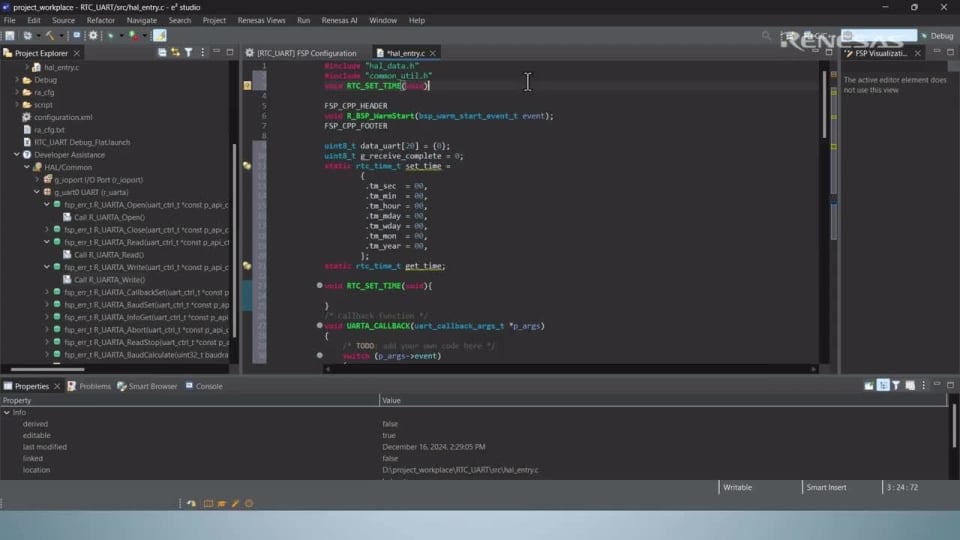Switch to the Console tab
The image size is (960, 540).
(x=204, y=386)
